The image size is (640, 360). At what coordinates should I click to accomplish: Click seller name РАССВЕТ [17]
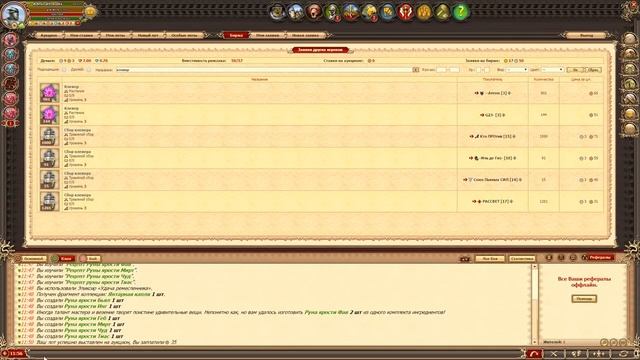point(496,201)
